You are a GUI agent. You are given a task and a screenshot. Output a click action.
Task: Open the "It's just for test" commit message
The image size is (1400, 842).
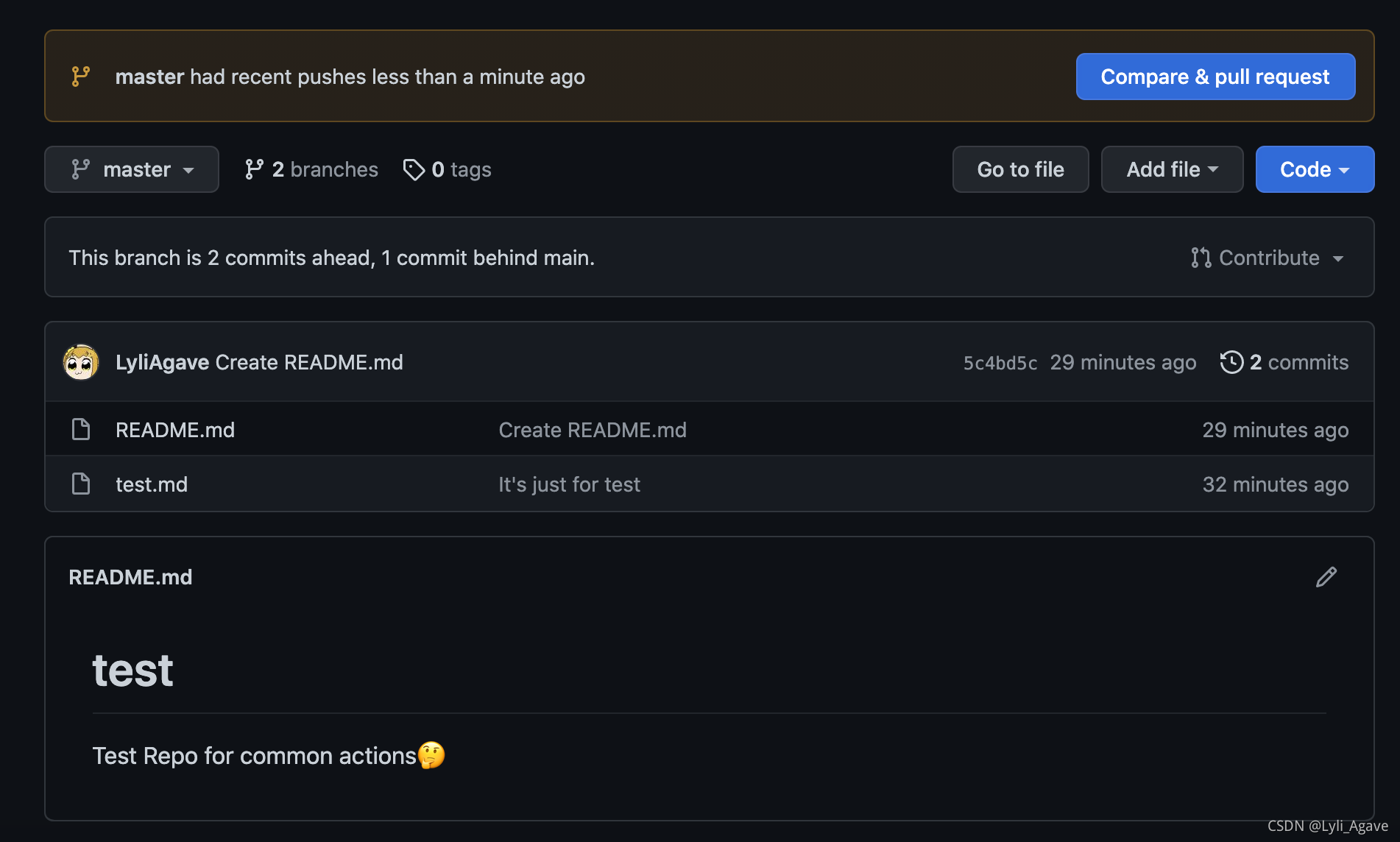tap(569, 484)
